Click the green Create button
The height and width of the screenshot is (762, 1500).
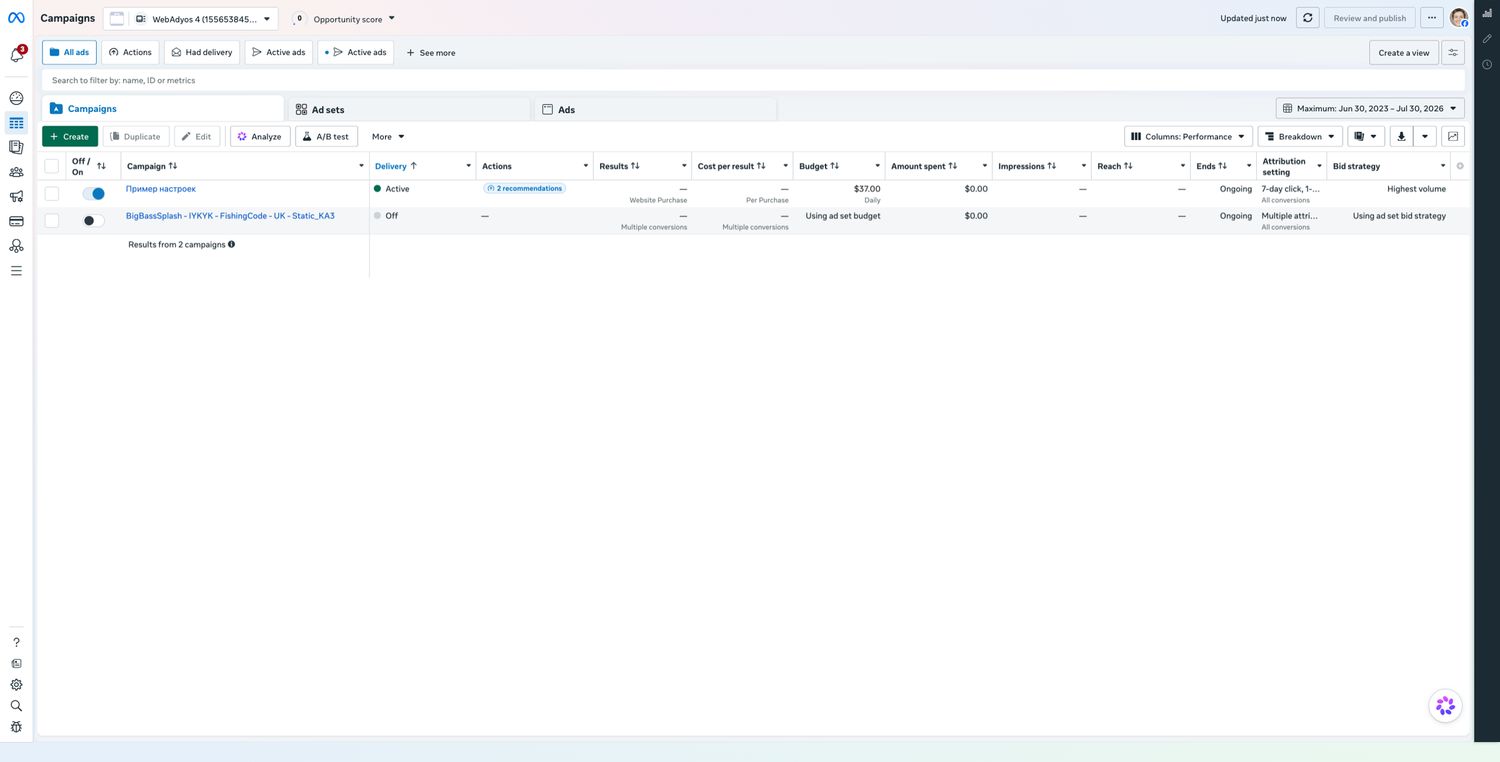tap(70, 136)
